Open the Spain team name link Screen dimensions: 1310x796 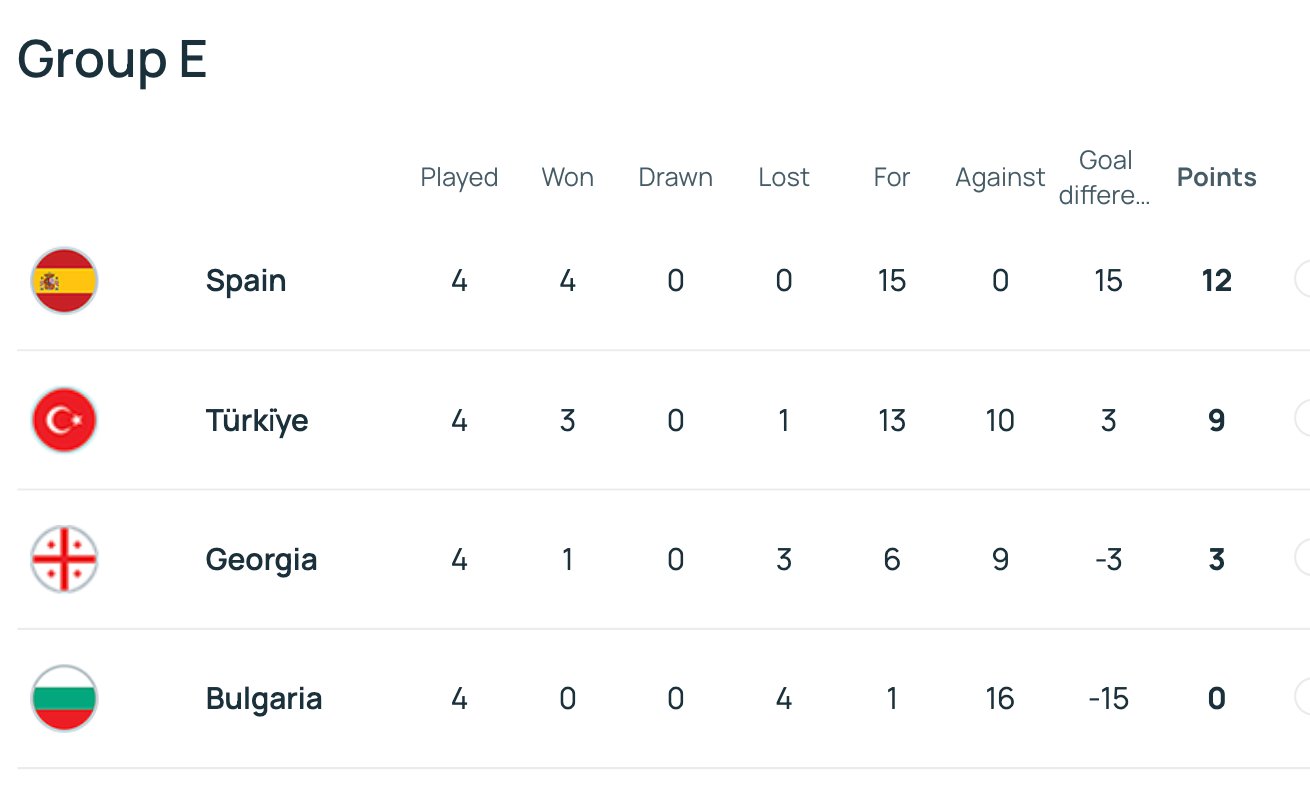click(x=246, y=281)
